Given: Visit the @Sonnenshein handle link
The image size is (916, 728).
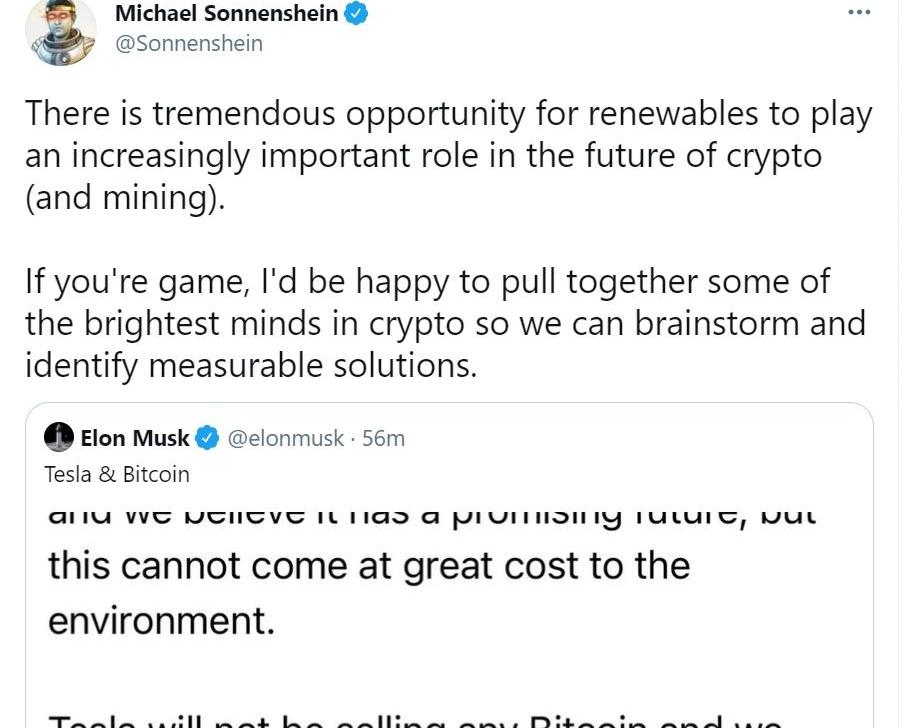Looking at the screenshot, I should click(x=189, y=43).
